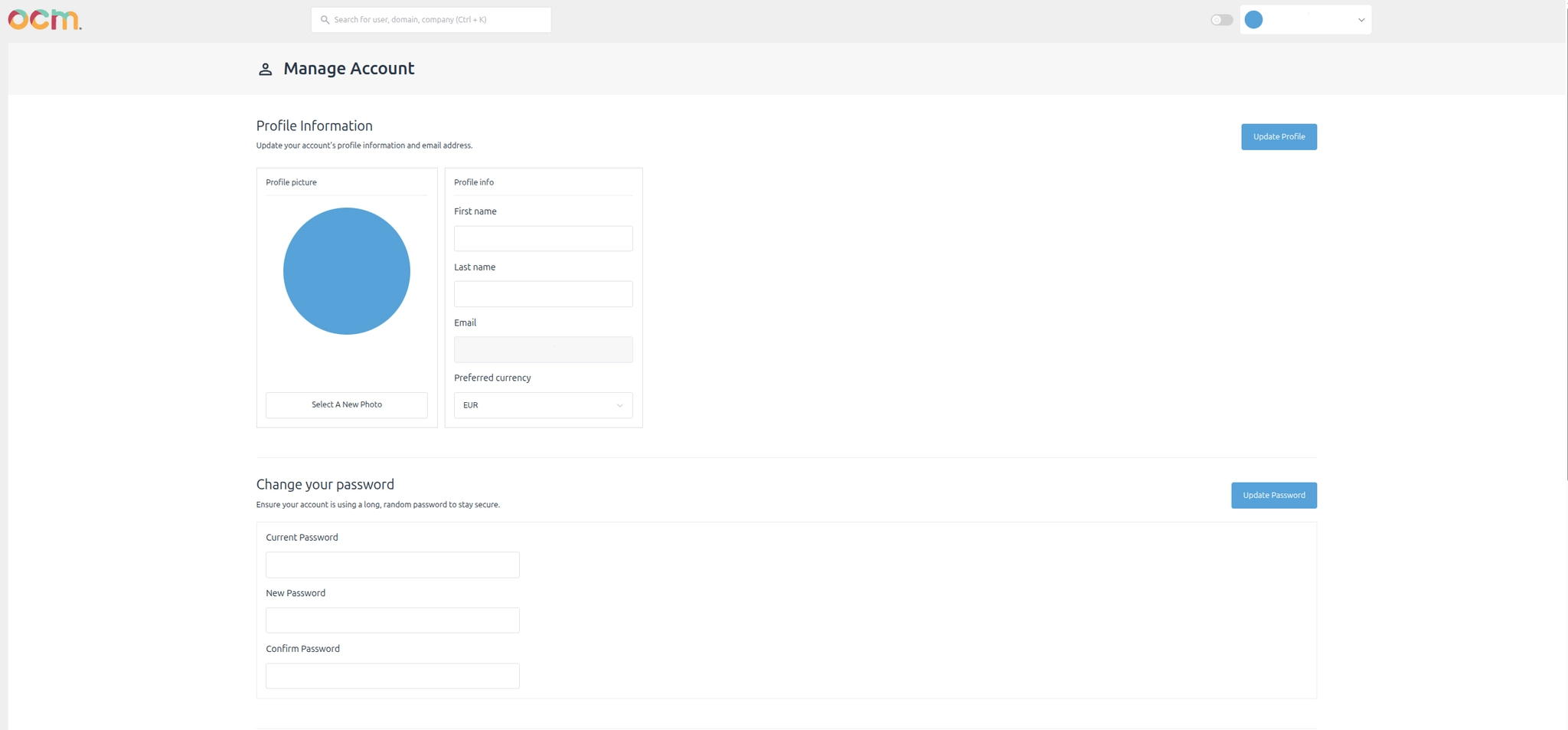Click the blue profile picture circle
The height and width of the screenshot is (730, 1568).
pyautogui.click(x=346, y=270)
